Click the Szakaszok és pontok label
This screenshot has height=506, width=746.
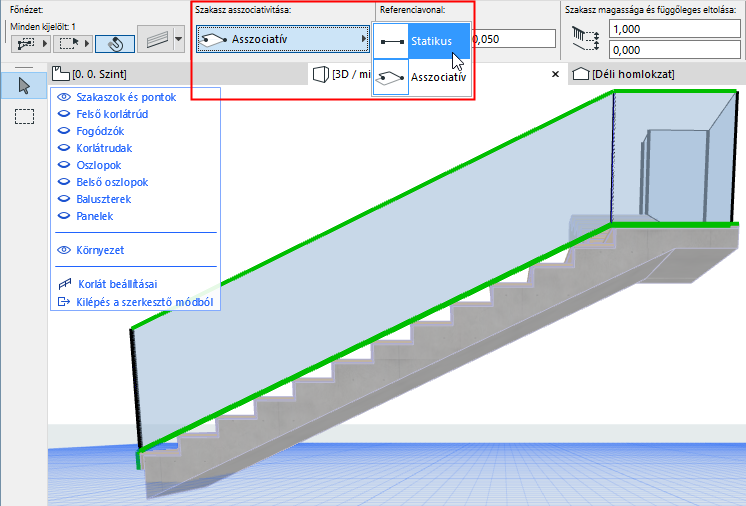[x=126, y=97]
